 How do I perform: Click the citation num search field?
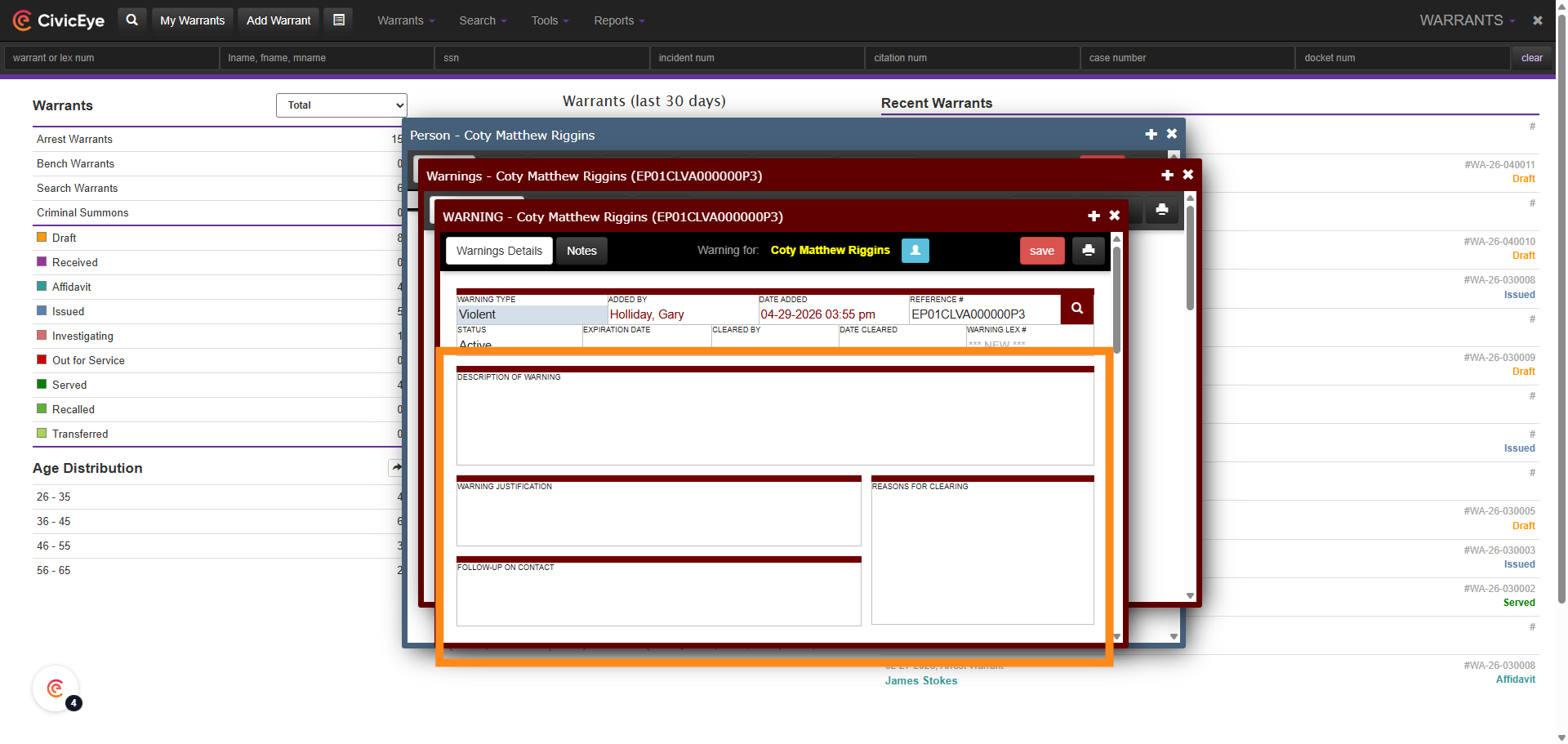(x=973, y=58)
